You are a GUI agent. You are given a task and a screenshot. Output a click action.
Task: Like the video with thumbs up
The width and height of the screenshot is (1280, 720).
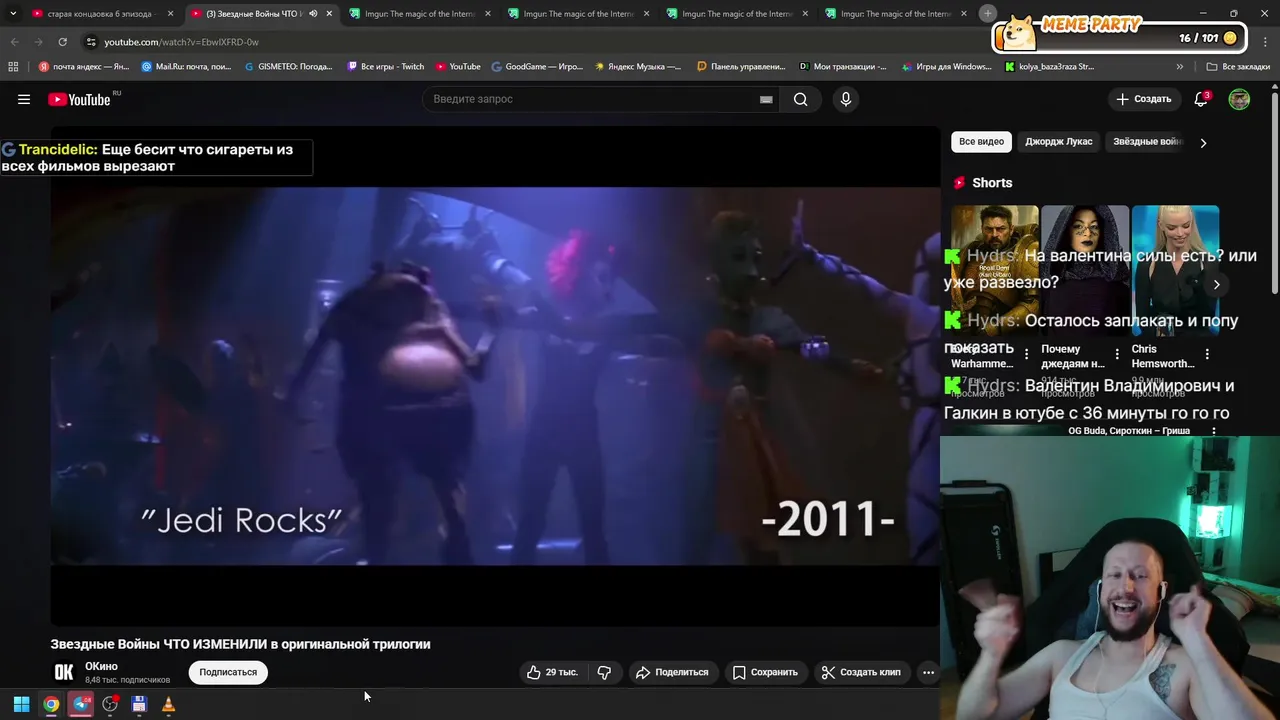point(552,672)
